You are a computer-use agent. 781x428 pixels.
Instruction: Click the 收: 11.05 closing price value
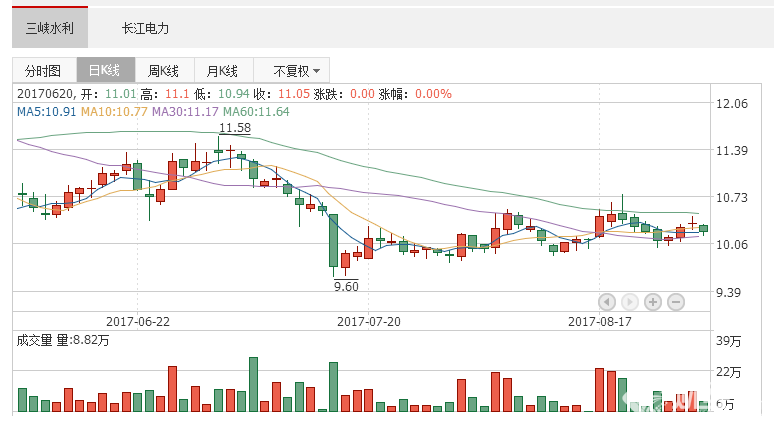click(x=281, y=94)
